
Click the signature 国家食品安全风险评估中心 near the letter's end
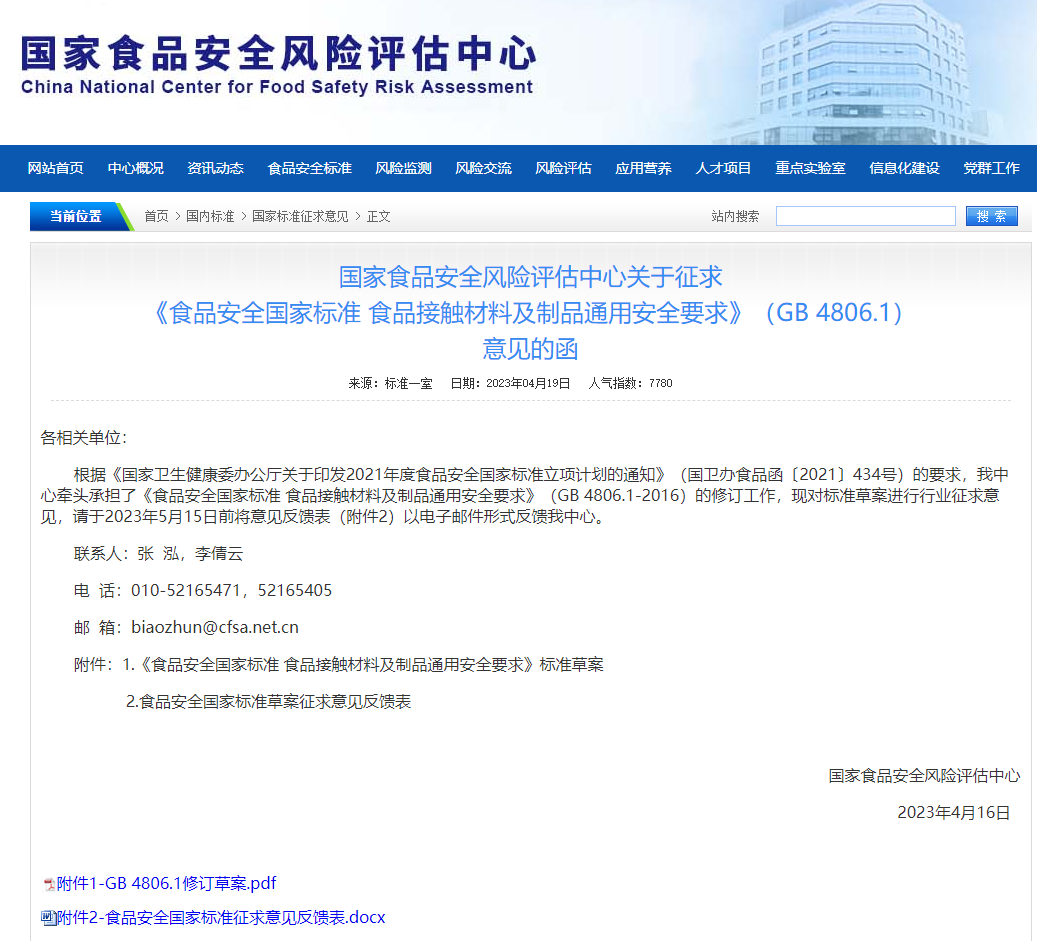coord(925,776)
